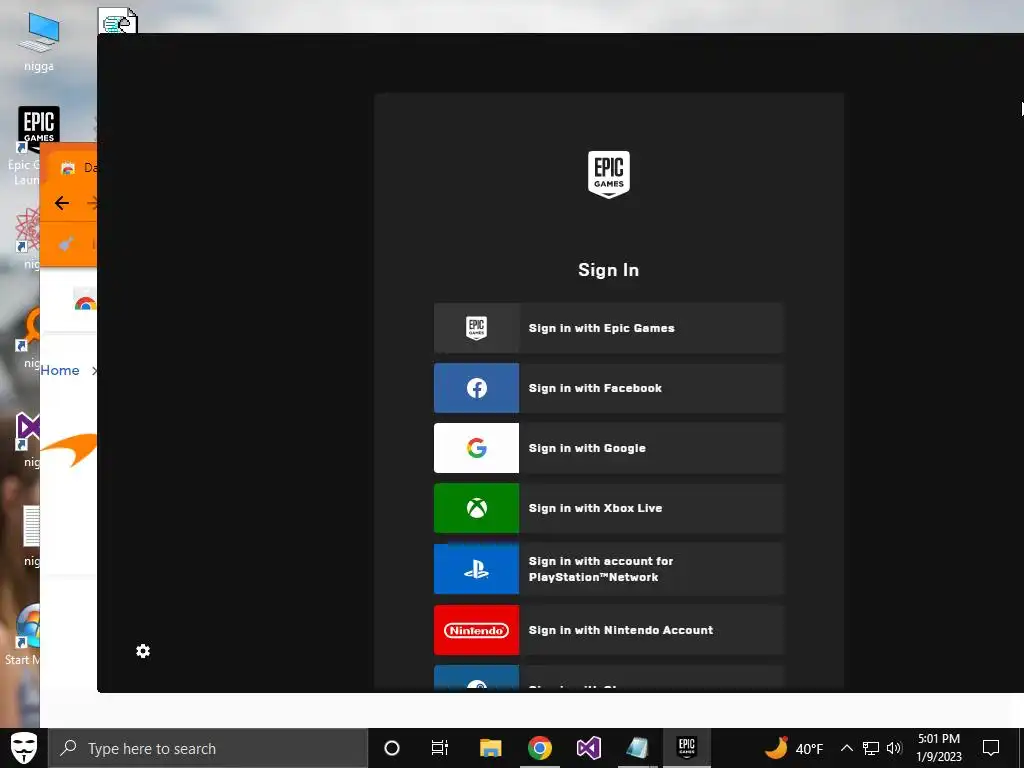
Task: Select the browser tab with favicon
Action: (x=75, y=168)
